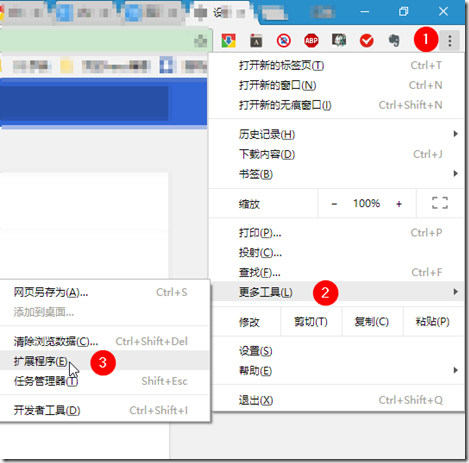Open 开发者工具(D) developer tools

pyautogui.click(x=104, y=410)
